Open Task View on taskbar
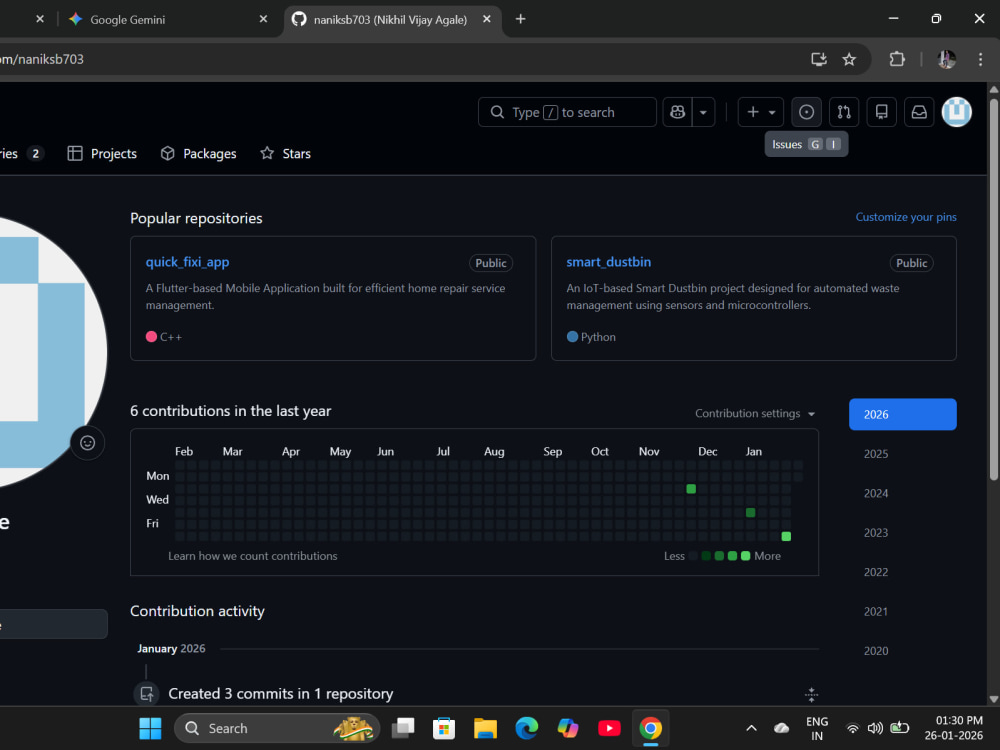The image size is (1000, 750). tap(403, 728)
